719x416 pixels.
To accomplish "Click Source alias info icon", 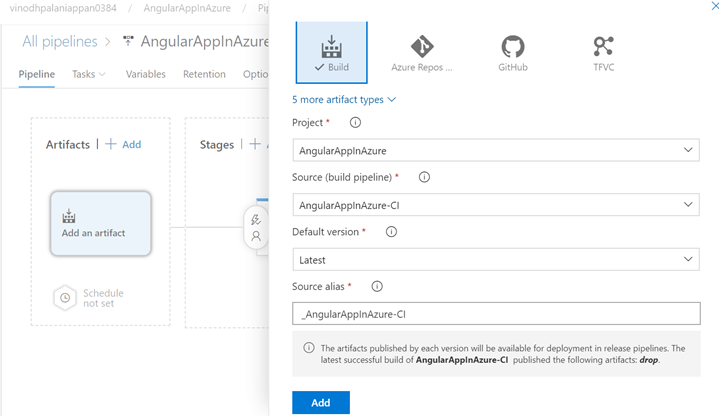I will [x=377, y=286].
